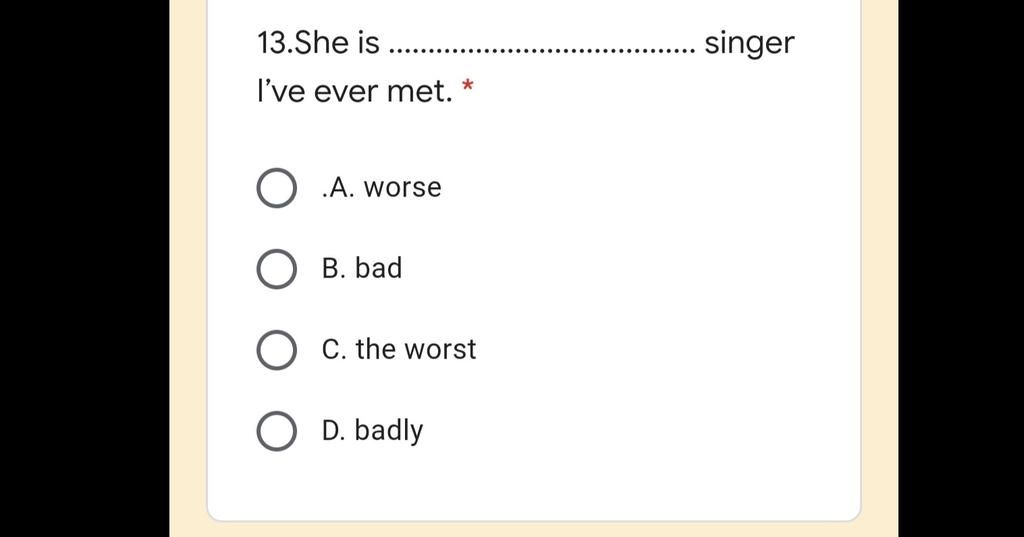Image resolution: width=1024 pixels, height=537 pixels.
Task: Tap the 'D. badly' option text
Action: pyautogui.click(x=372, y=431)
